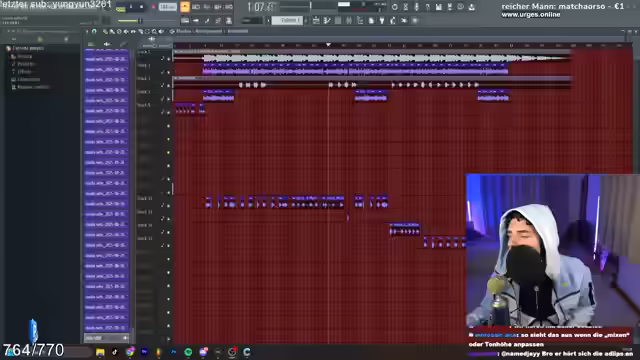Switch picker panel to patterns tab
Image resolution: width=640 pixels, height=360 pixels.
(x=91, y=44)
